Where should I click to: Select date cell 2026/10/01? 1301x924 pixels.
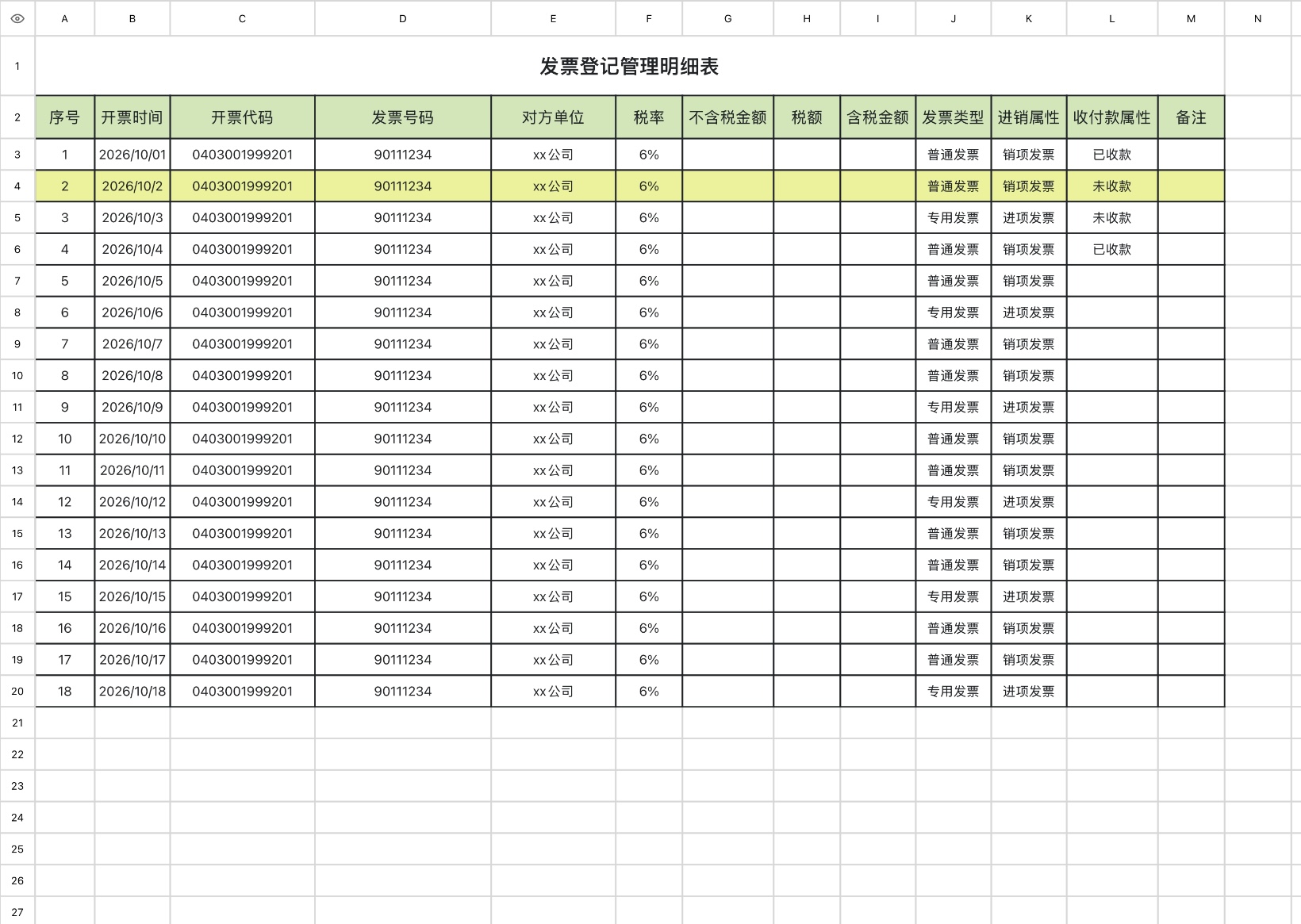pyautogui.click(x=132, y=155)
